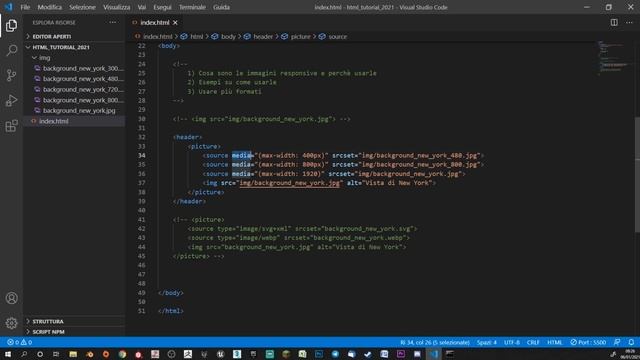Open the Vai menu

point(142,7)
